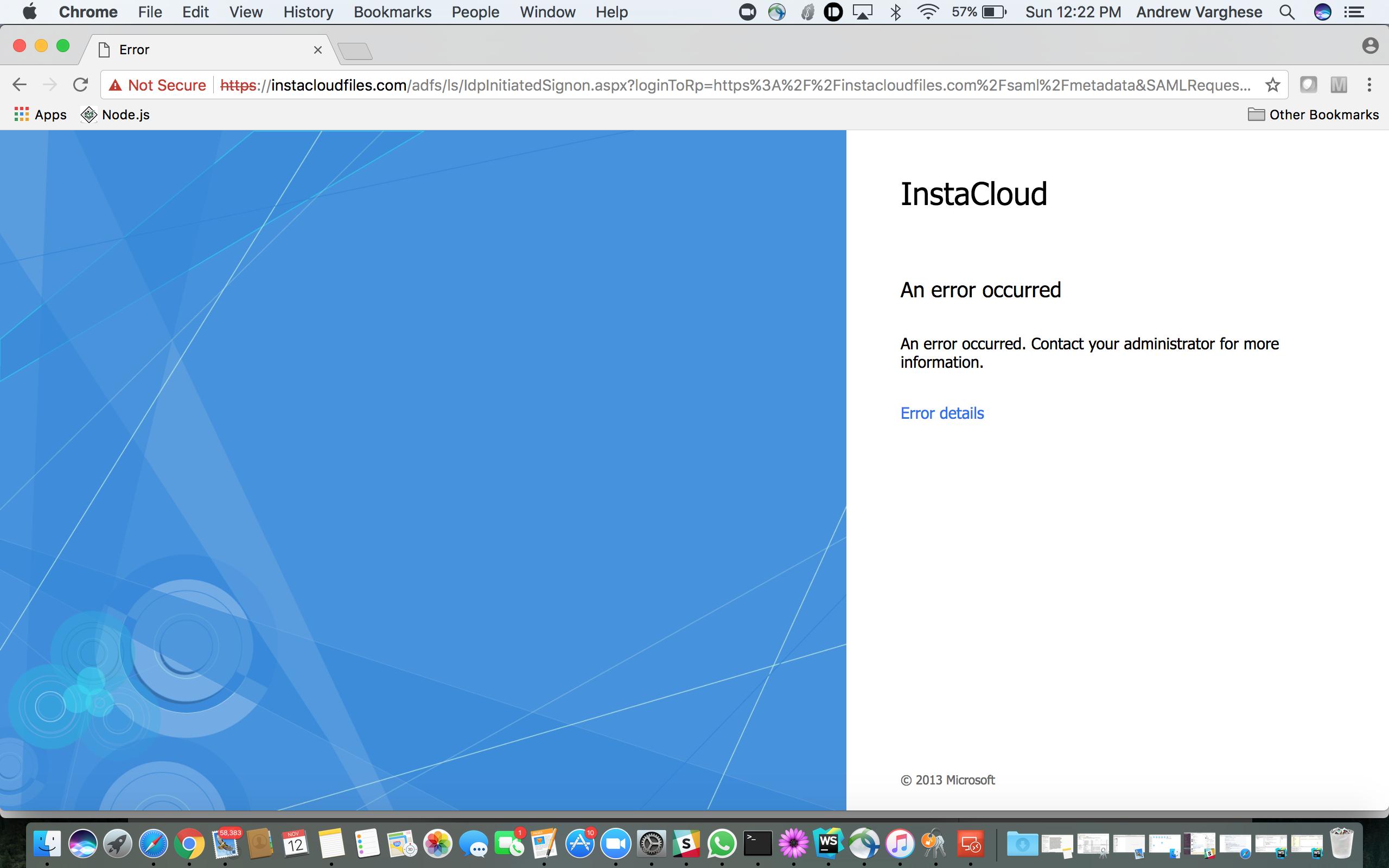Open Notification Center list icon
This screenshot has height=868, width=1389.
coord(1355,12)
